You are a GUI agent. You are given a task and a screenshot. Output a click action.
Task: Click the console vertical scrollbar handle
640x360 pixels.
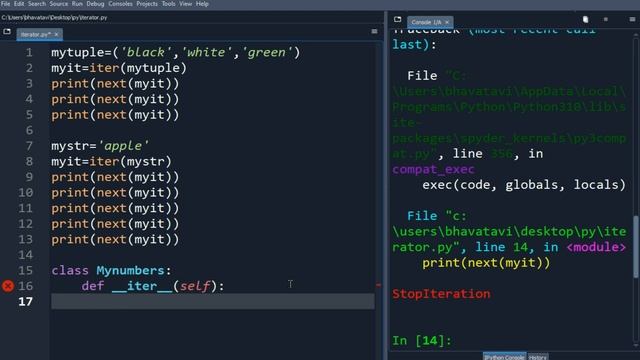pos(636,247)
